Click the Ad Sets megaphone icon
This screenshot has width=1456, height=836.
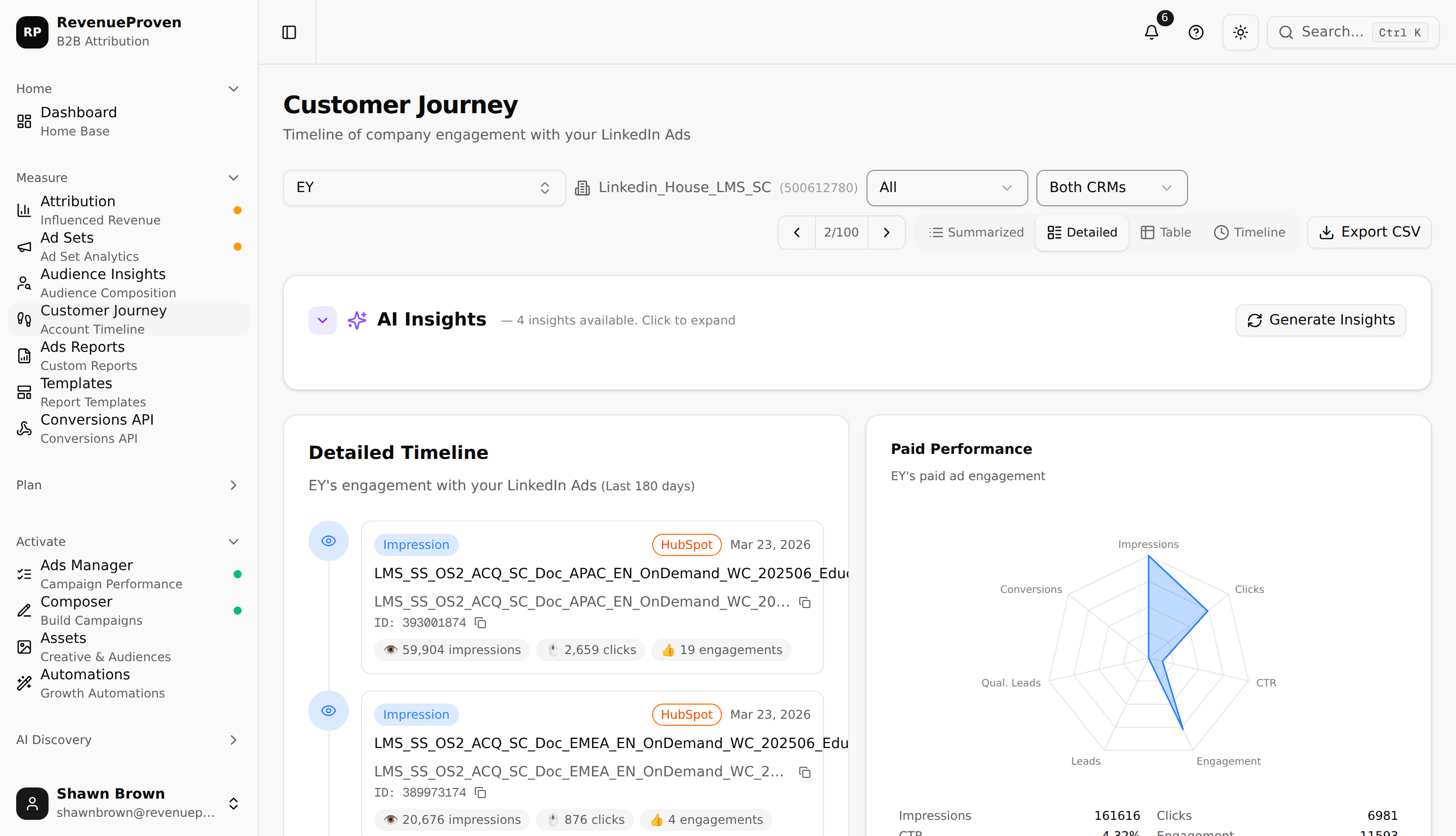(24, 246)
